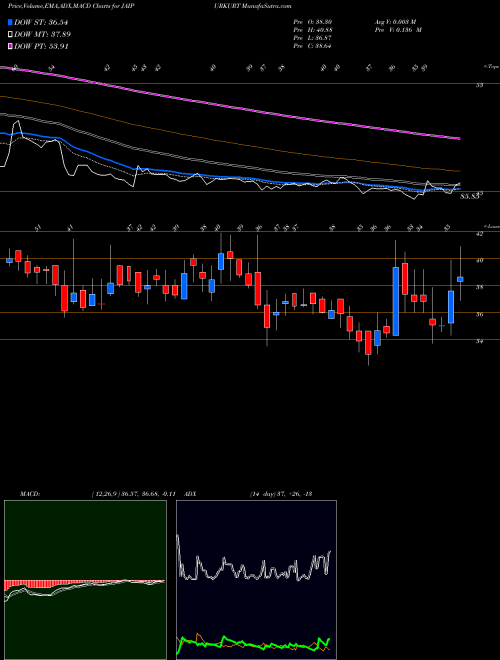Click the 'ADX' panel label
Viewport: 500px width, 660px height.
point(191,494)
